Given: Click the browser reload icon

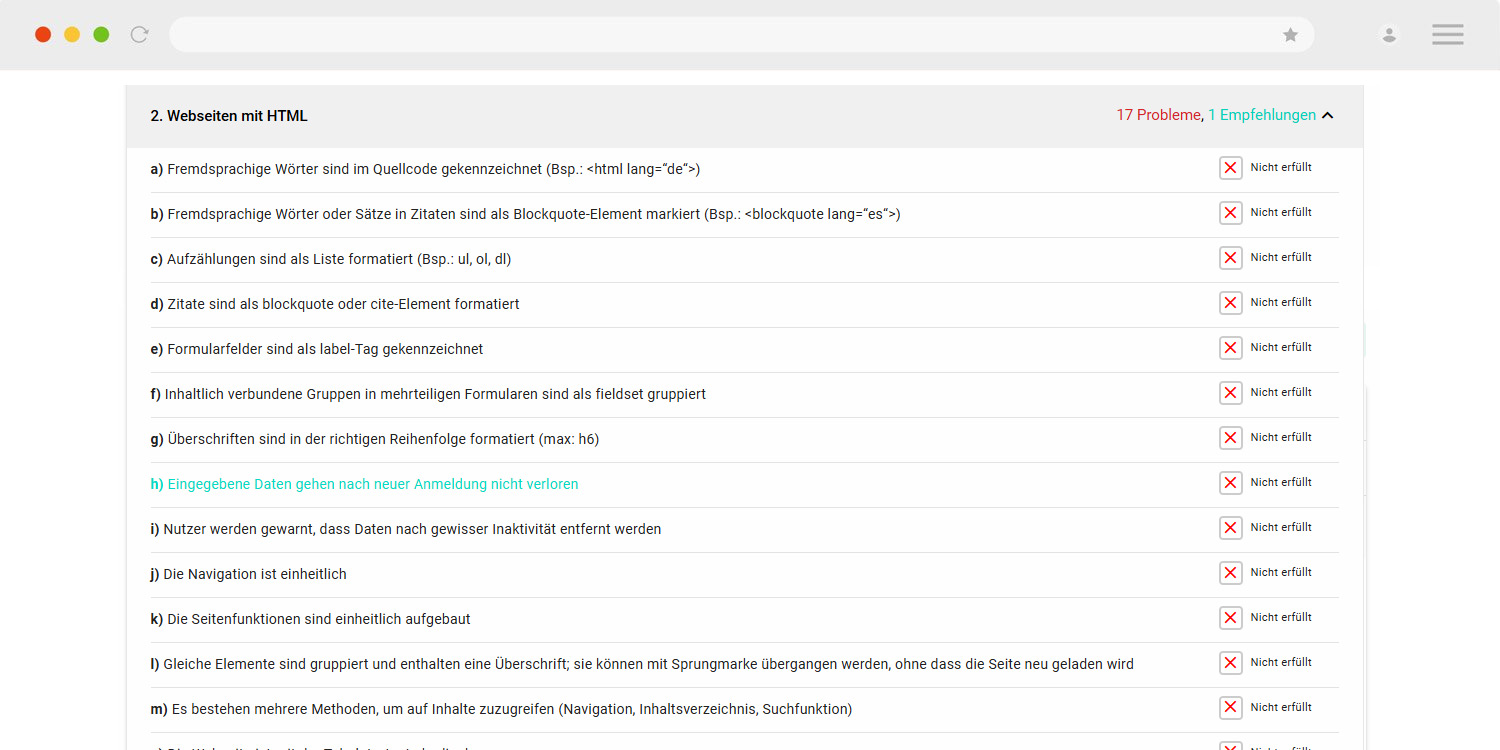Looking at the screenshot, I should (140, 35).
